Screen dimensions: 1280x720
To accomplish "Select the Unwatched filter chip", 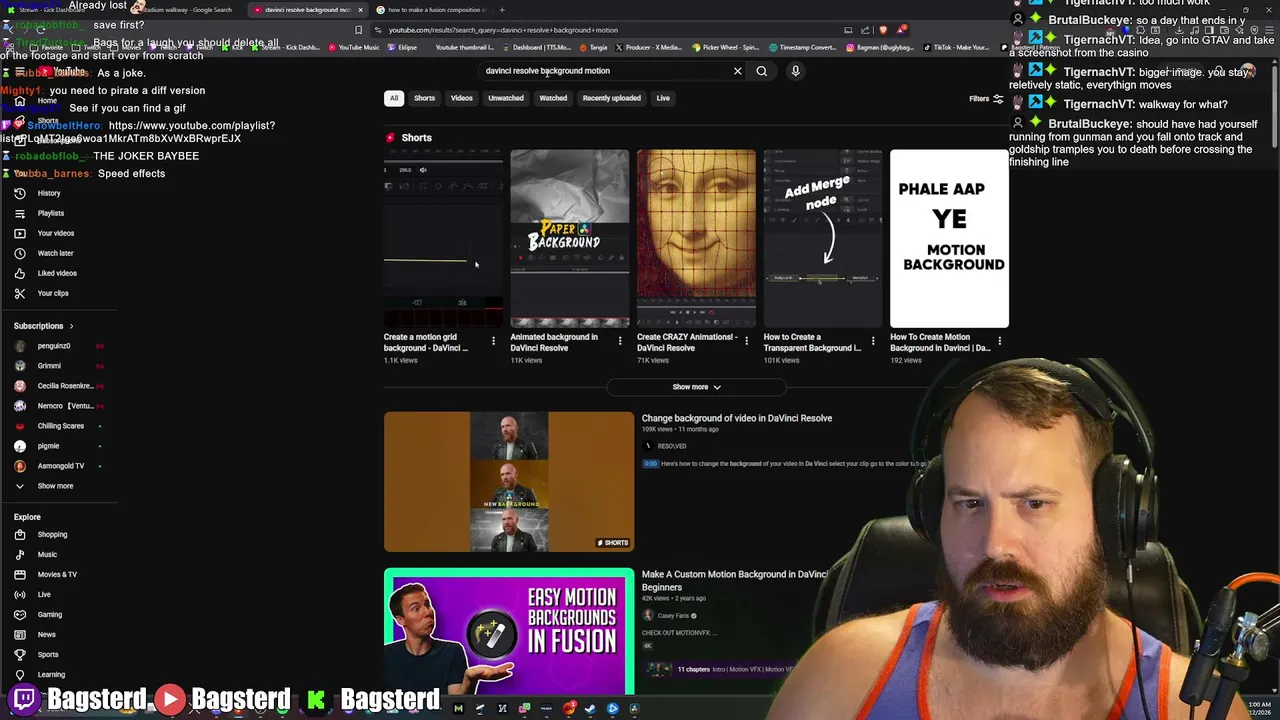I will pos(506,98).
